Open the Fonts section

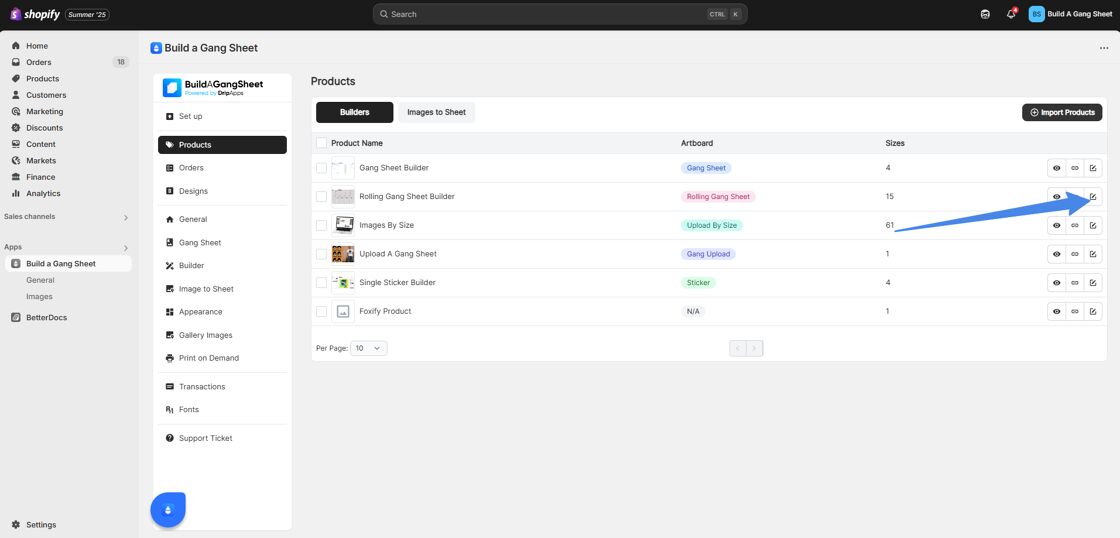(x=222, y=409)
